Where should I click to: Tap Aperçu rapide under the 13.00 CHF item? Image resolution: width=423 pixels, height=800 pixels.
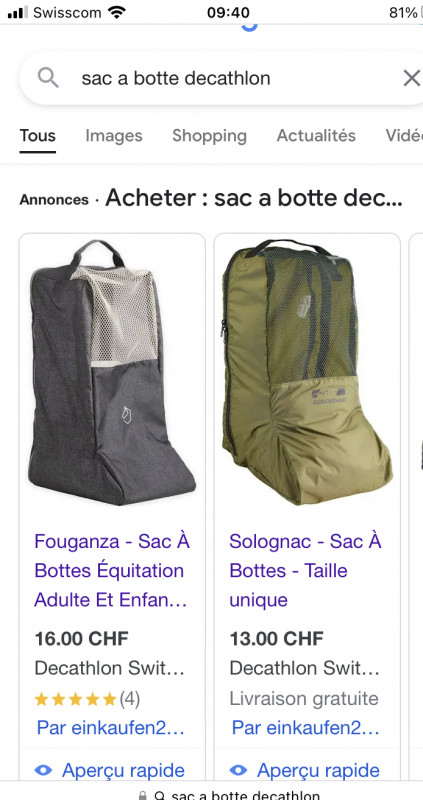pos(318,770)
